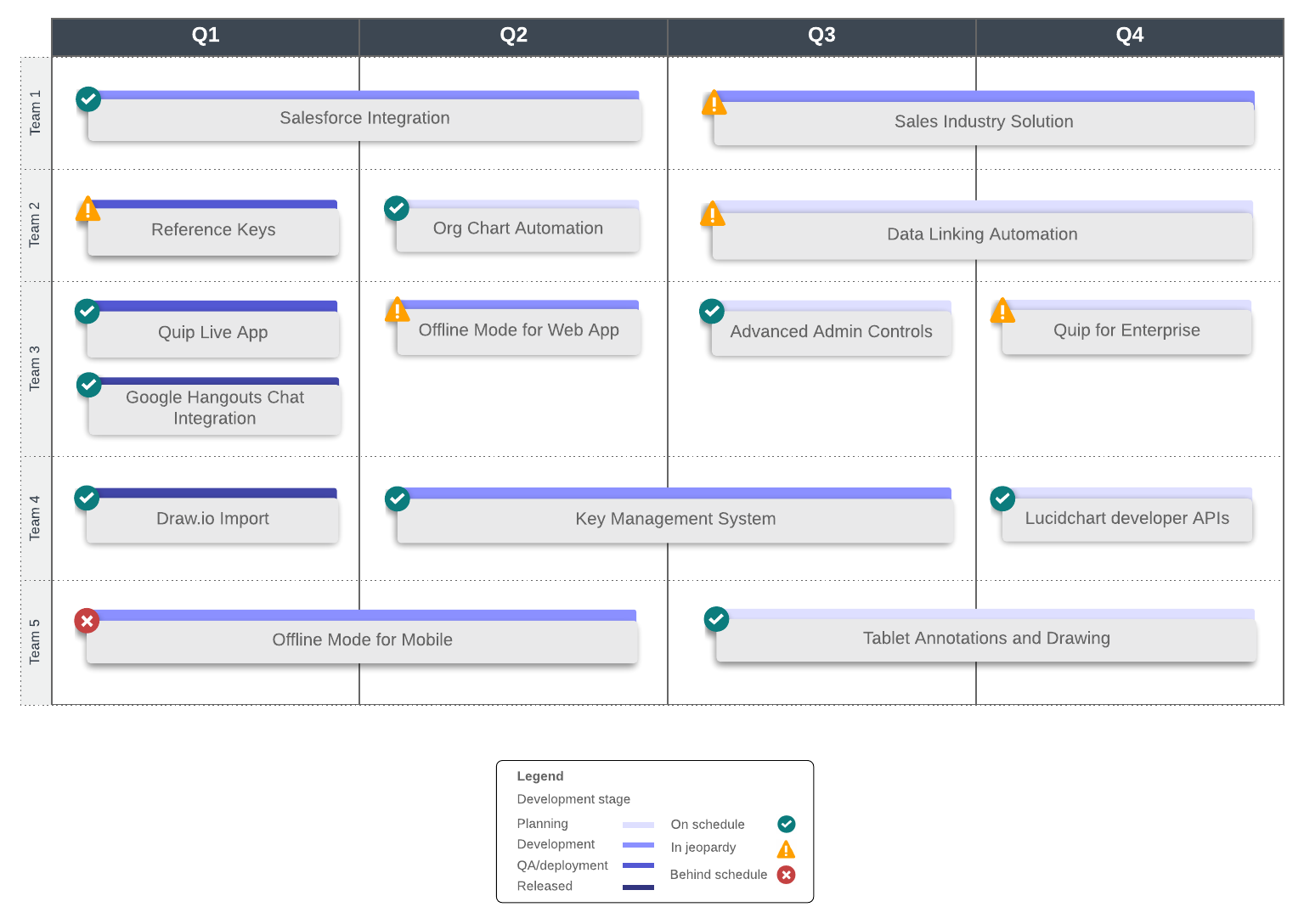Click the green checkmark on Salesforce Integration
The image size is (1304, 924).
pos(88,99)
